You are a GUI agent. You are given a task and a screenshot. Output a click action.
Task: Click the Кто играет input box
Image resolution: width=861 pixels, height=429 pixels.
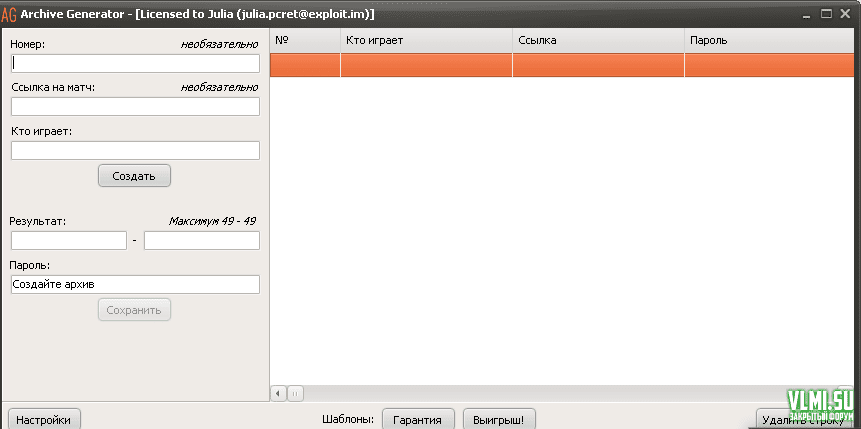[x=135, y=150]
